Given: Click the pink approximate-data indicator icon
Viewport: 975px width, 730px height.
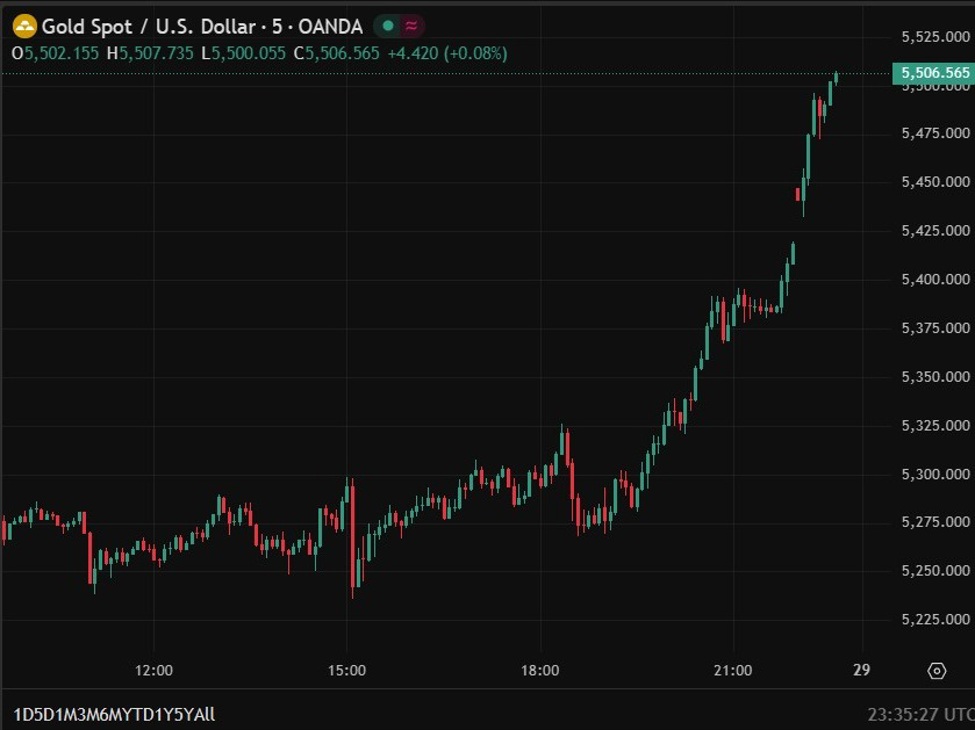Looking at the screenshot, I should point(411,26).
